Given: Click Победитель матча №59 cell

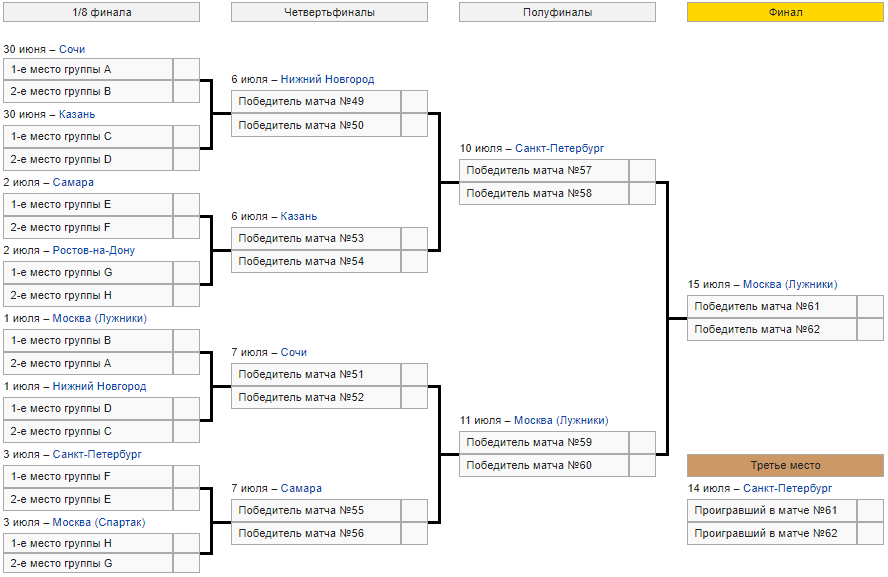Looking at the screenshot, I should [x=544, y=442].
